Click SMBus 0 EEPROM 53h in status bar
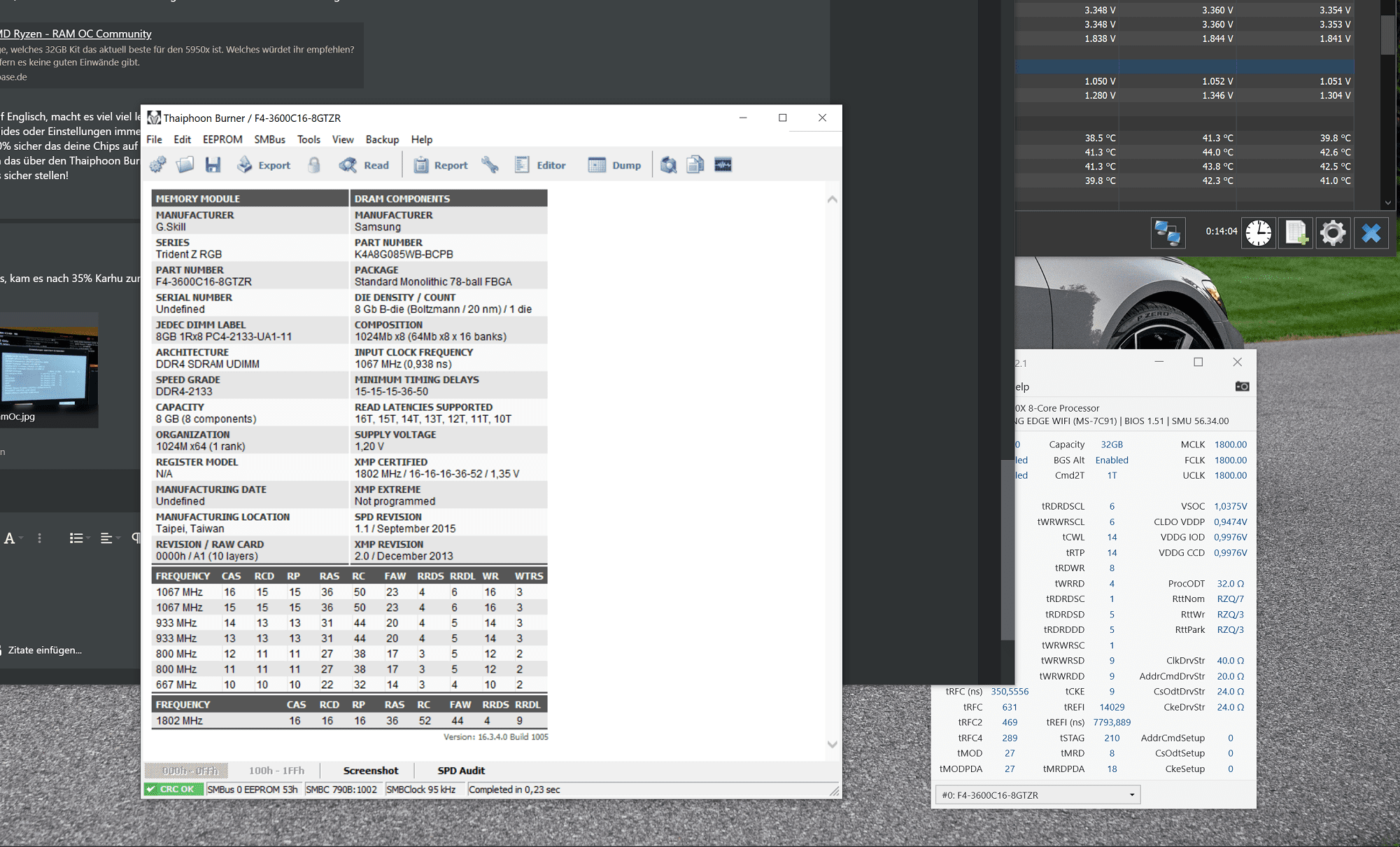The image size is (1400, 847). [x=253, y=790]
